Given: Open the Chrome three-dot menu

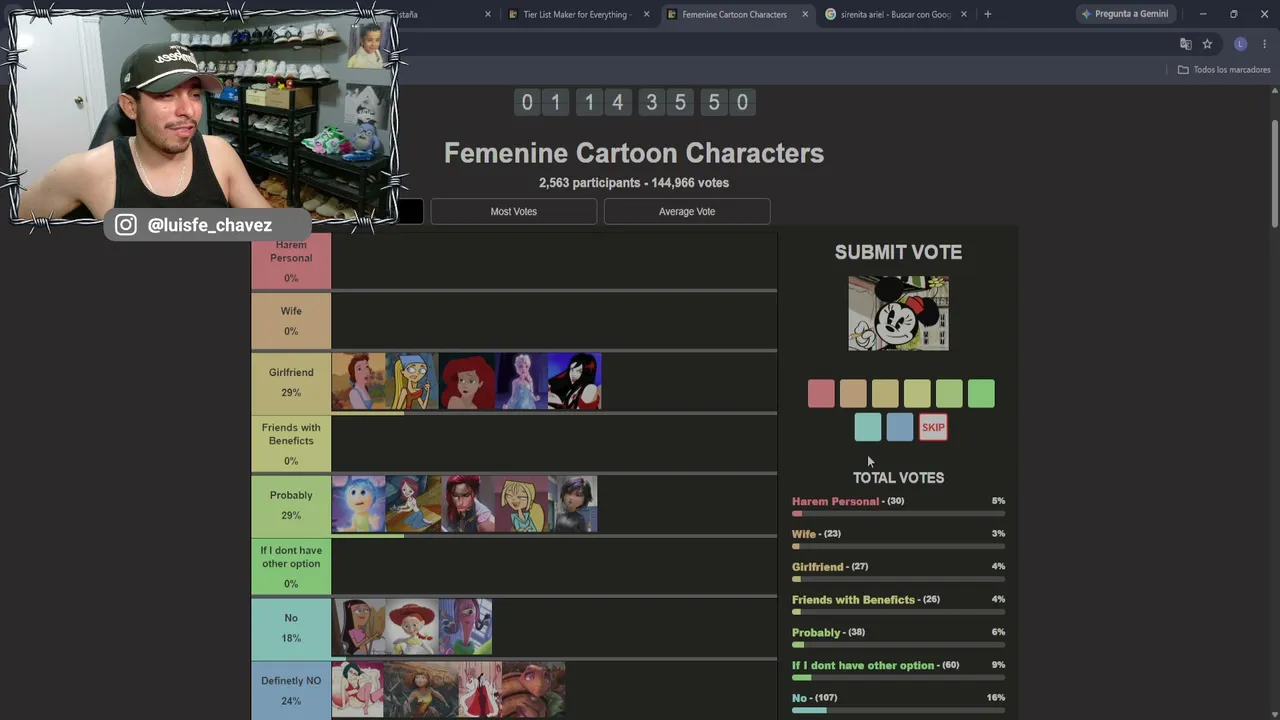Looking at the screenshot, I should pyautogui.click(x=1265, y=44).
